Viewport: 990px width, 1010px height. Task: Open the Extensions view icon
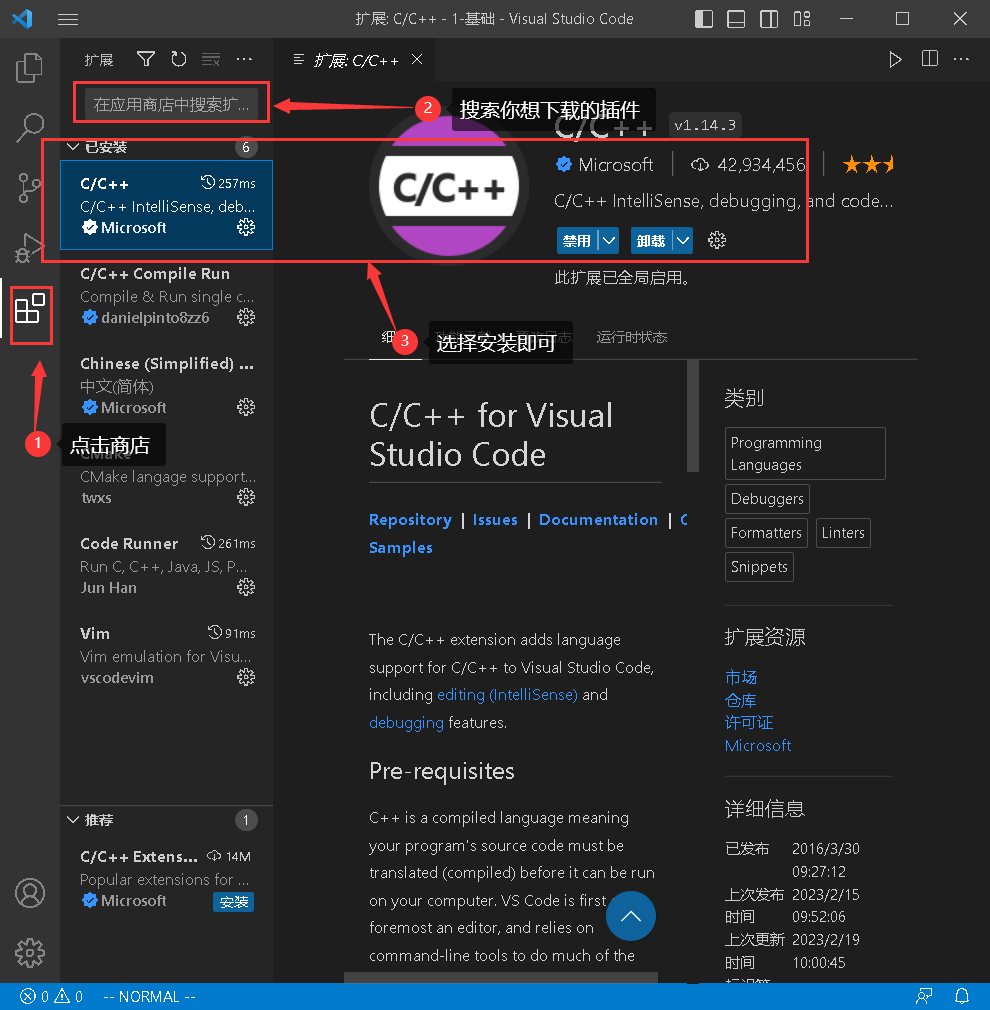click(30, 309)
